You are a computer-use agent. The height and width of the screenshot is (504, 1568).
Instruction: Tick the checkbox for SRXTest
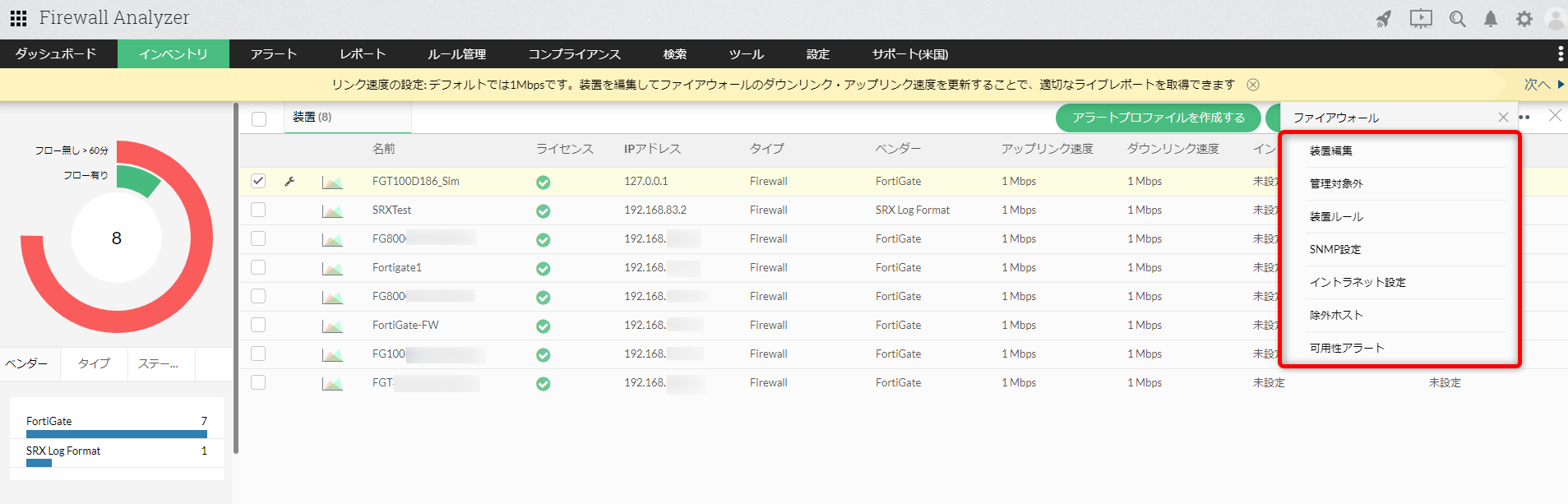(258, 210)
